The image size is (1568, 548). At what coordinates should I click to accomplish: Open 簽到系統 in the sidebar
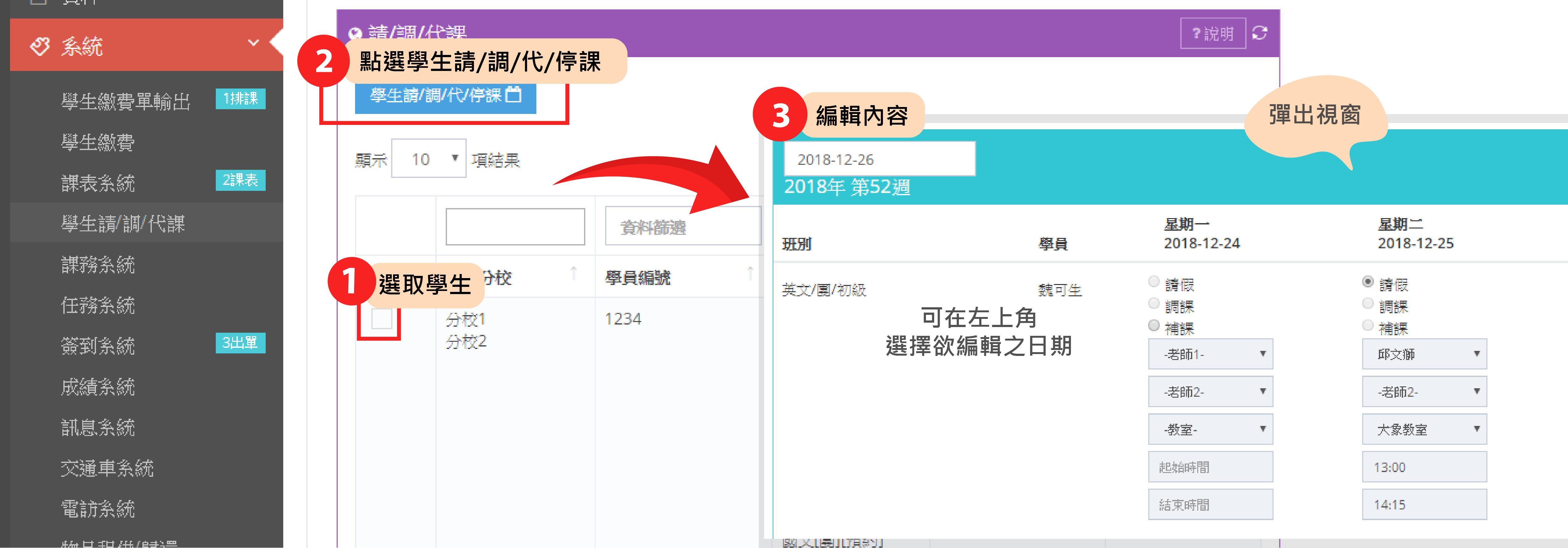tap(98, 346)
